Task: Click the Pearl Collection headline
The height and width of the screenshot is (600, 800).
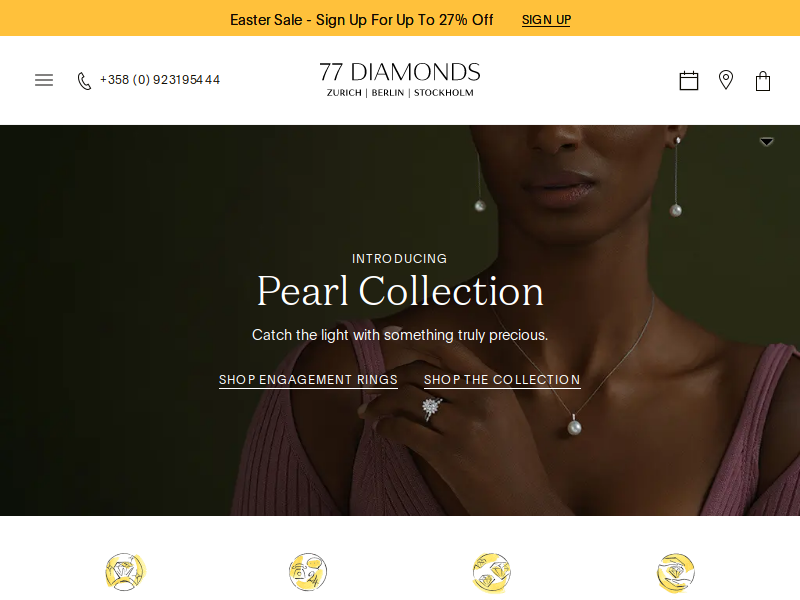Action: tap(400, 291)
